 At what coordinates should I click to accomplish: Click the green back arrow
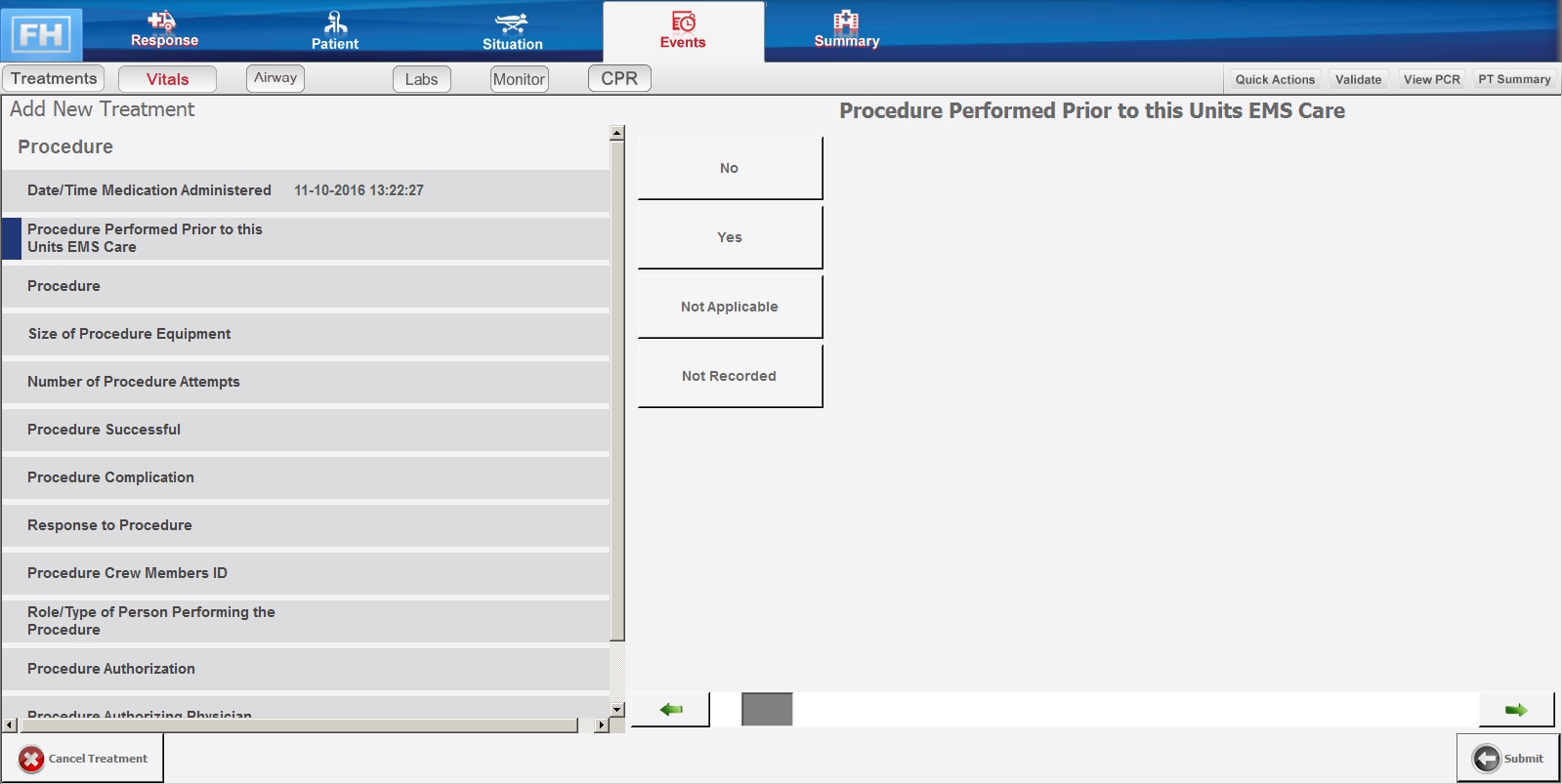[x=670, y=710]
